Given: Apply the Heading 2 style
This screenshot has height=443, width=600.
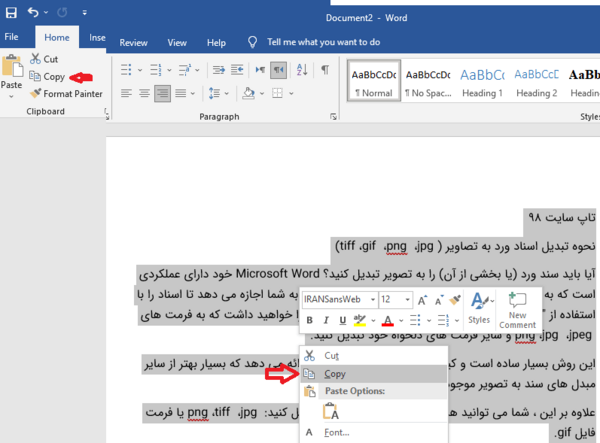Looking at the screenshot, I should pos(536,80).
